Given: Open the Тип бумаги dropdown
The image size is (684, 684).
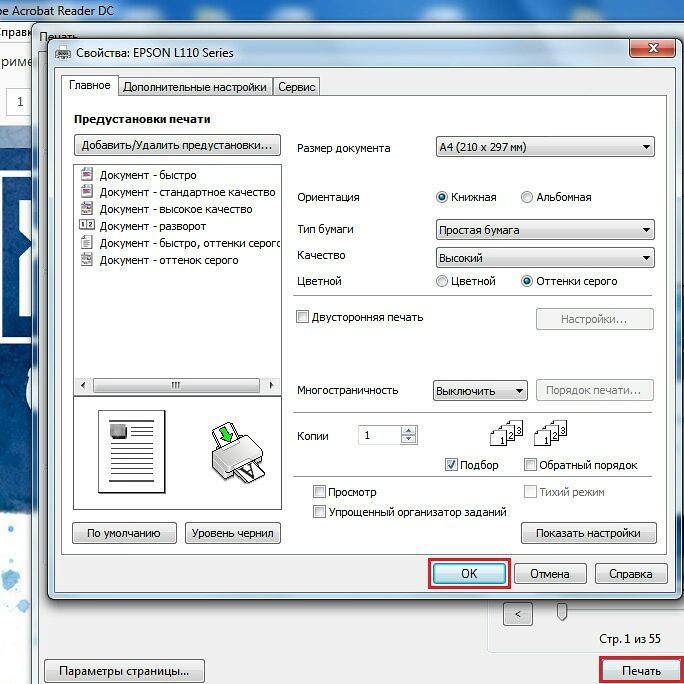Looking at the screenshot, I should click(545, 230).
